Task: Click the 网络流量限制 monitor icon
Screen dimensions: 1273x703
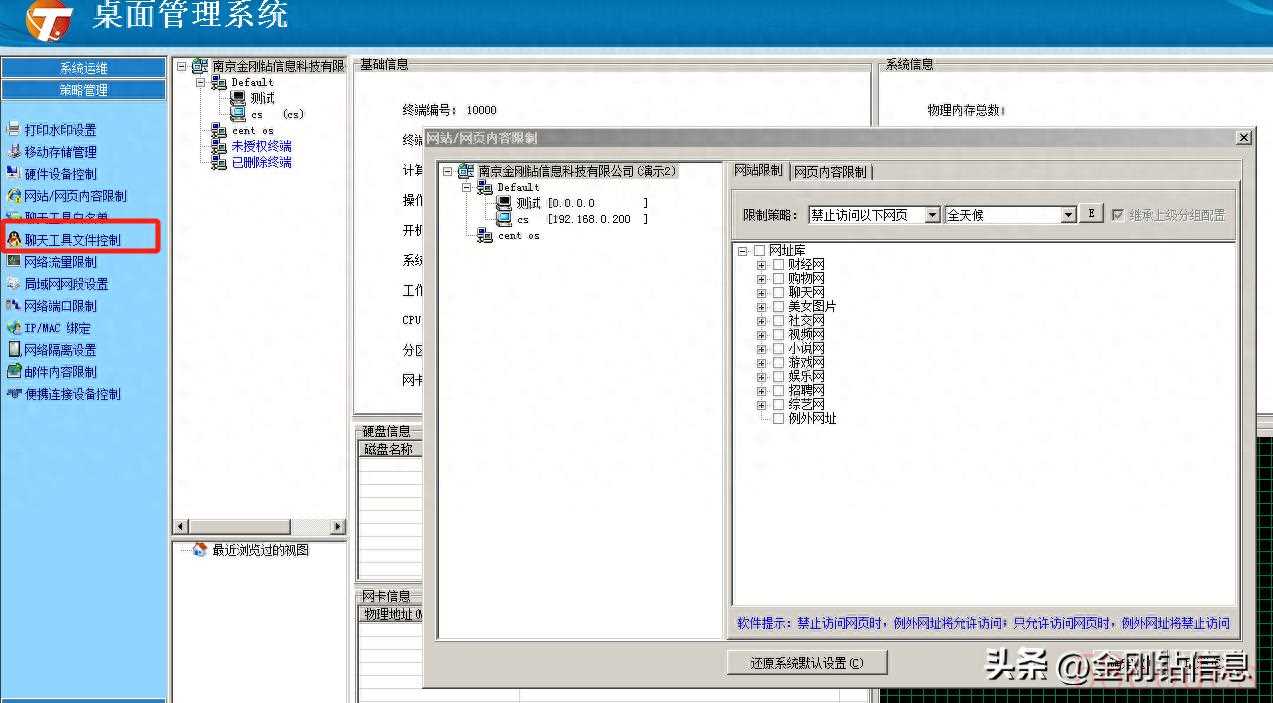Action: click(13, 262)
